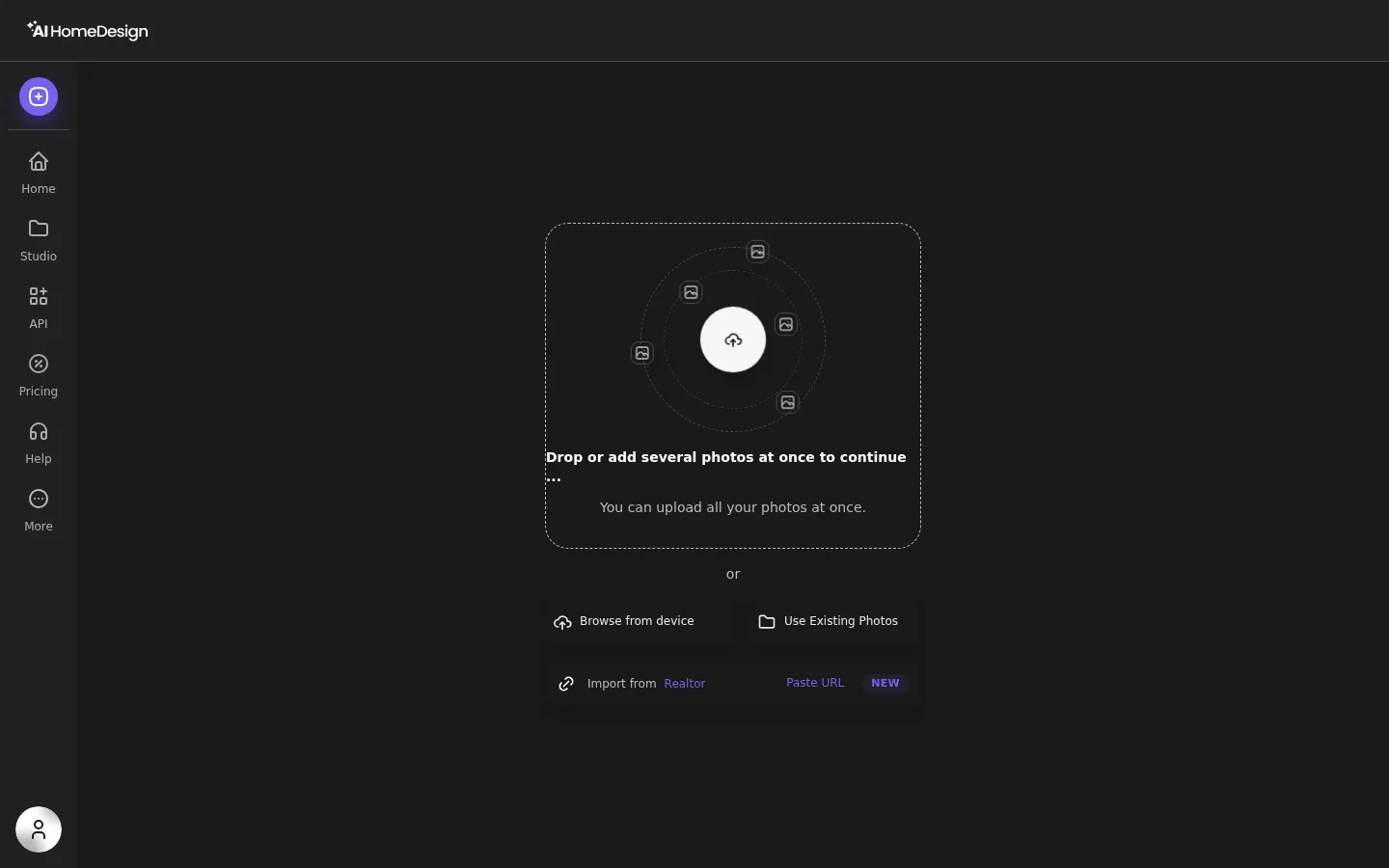
Task: Open the API section in sidebar
Action: pyautogui.click(x=39, y=309)
